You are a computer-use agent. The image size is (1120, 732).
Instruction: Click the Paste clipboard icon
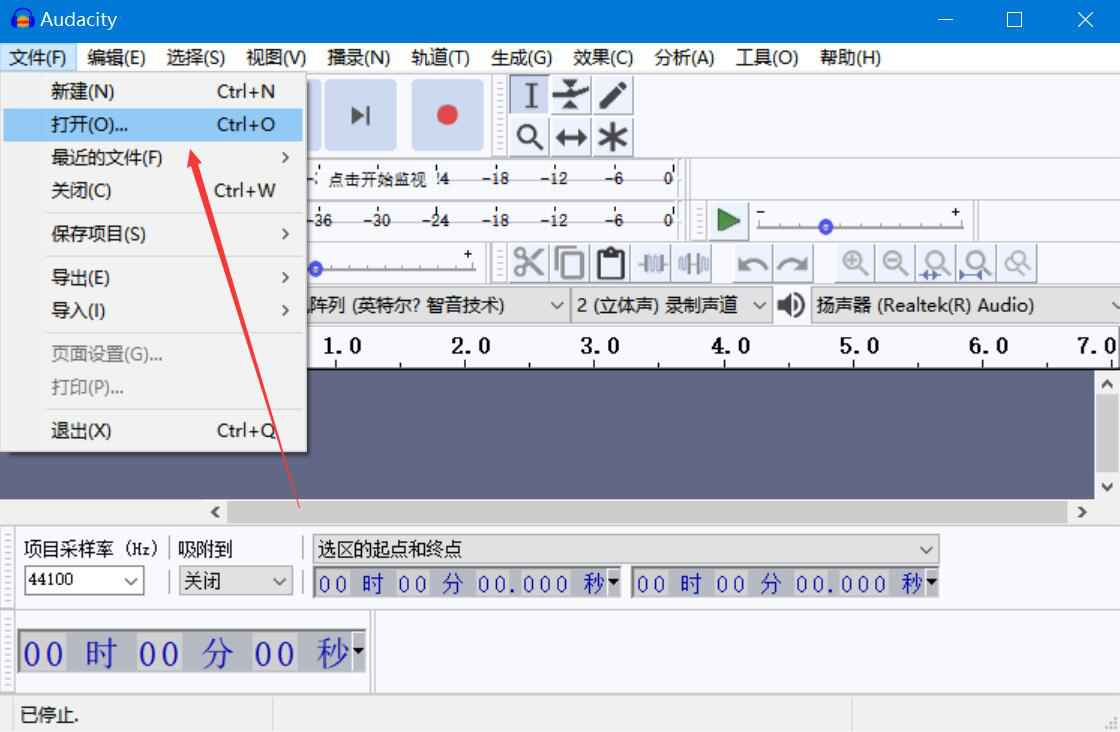coord(611,263)
